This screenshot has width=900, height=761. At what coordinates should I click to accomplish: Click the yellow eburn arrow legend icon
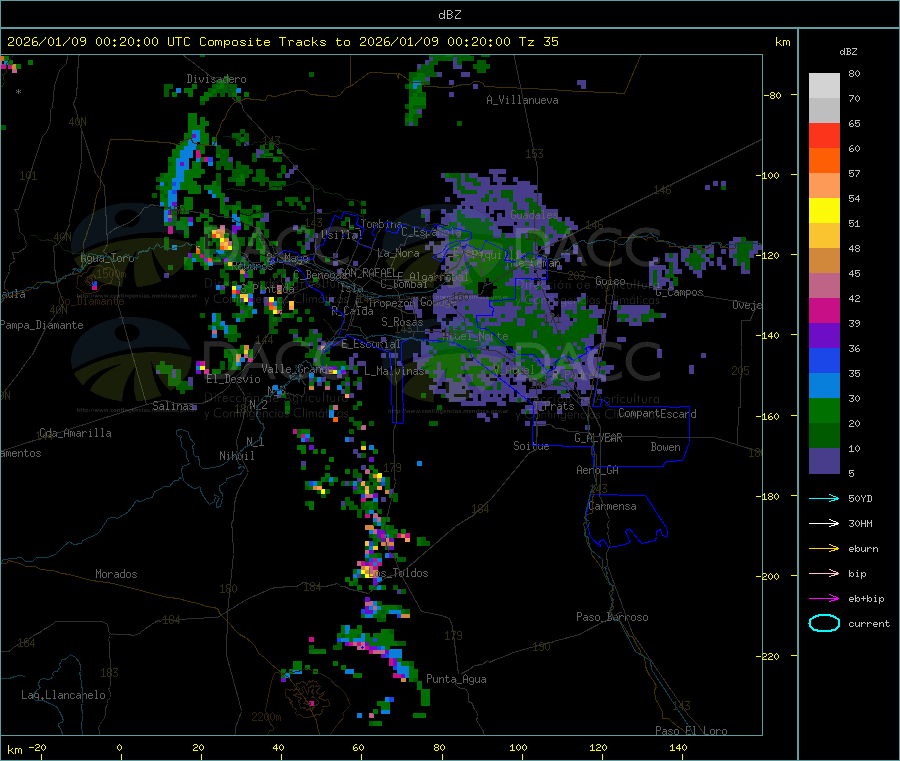point(824,549)
